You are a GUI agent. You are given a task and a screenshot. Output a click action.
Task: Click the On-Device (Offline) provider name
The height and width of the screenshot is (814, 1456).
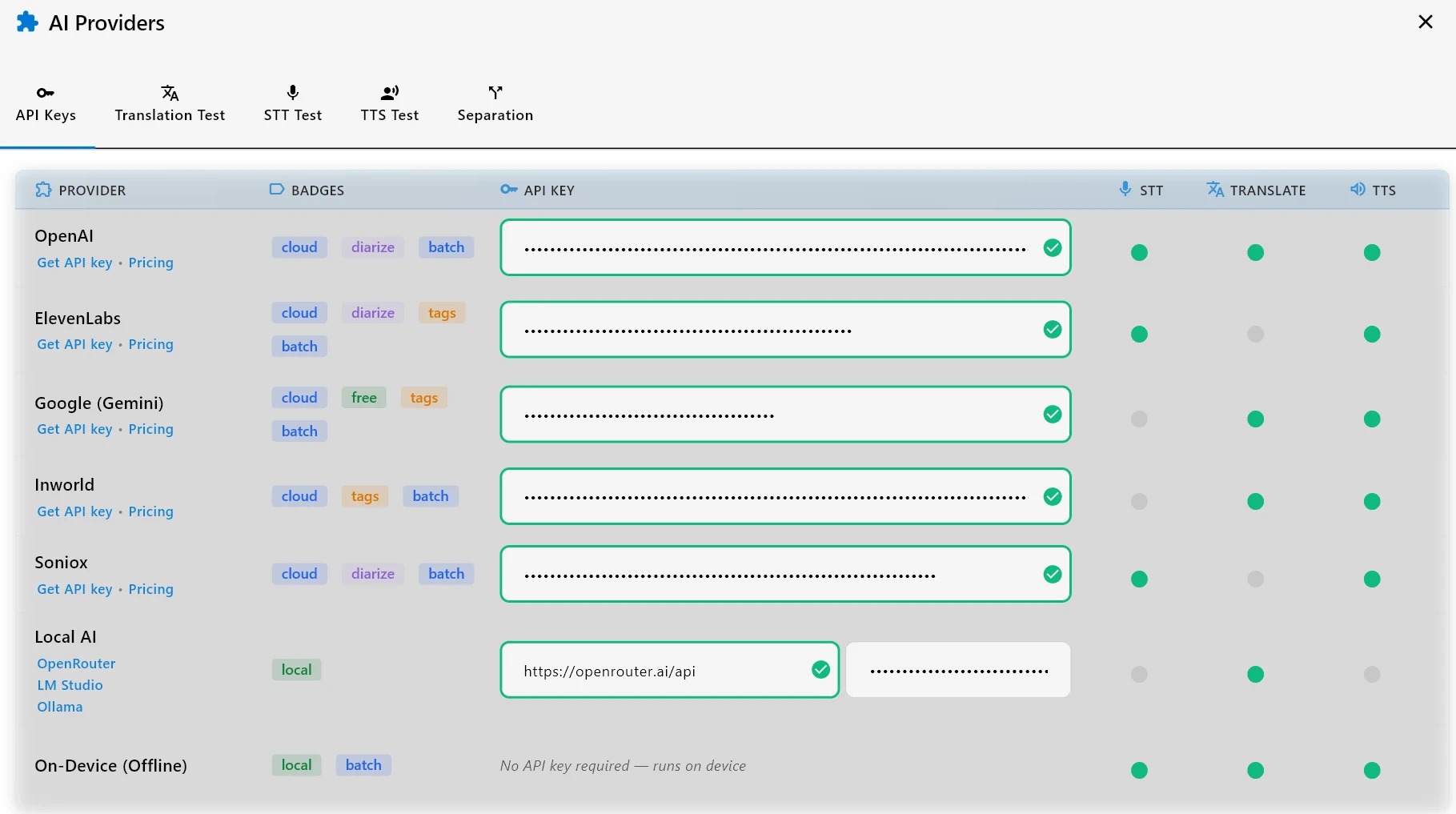click(x=110, y=766)
